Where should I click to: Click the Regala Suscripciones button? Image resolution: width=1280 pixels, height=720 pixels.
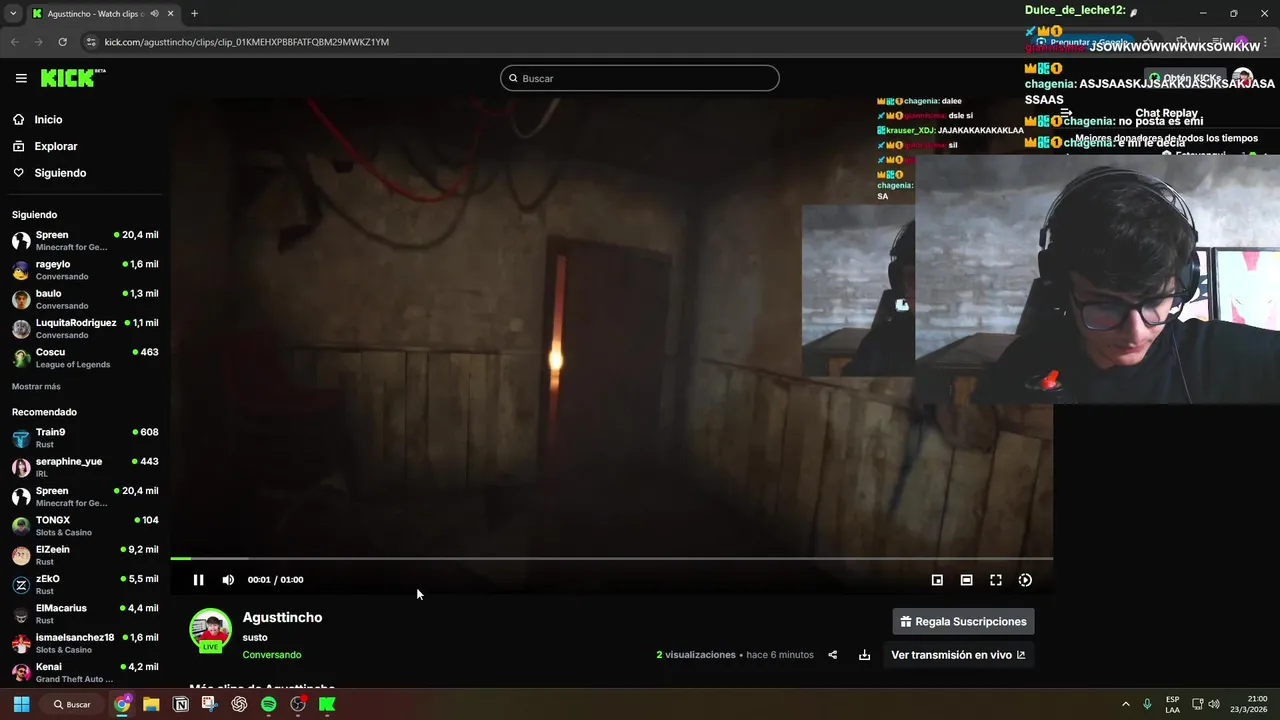click(x=963, y=621)
